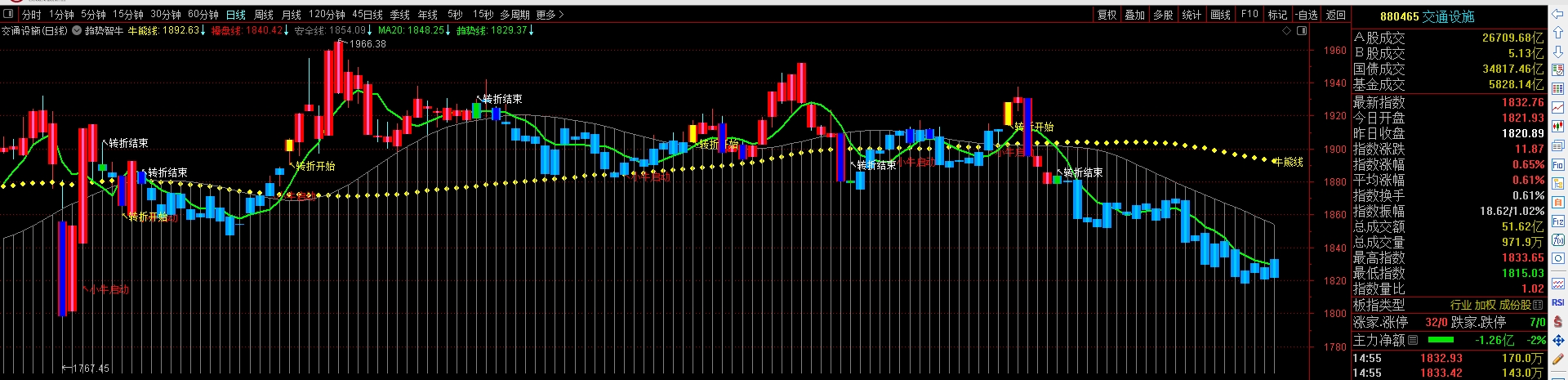Viewport: 1568px width, 380px height.
Task: Click the list icon next to 主力净额
Action: [1413, 340]
